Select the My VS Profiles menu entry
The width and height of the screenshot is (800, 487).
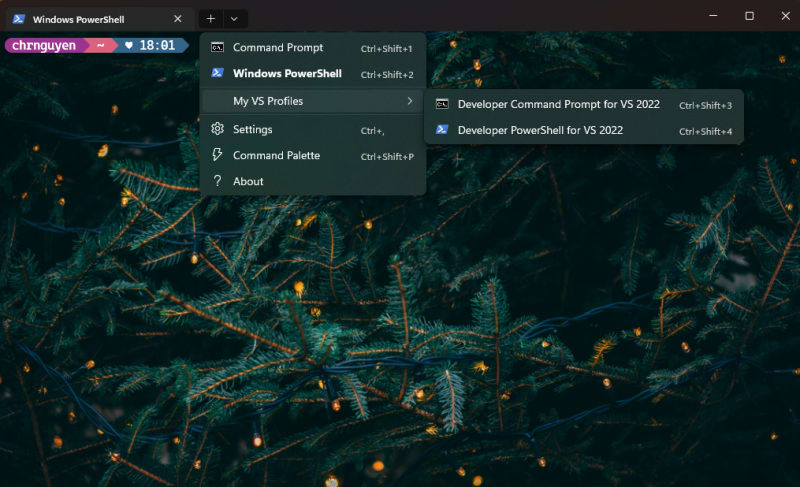[x=268, y=101]
